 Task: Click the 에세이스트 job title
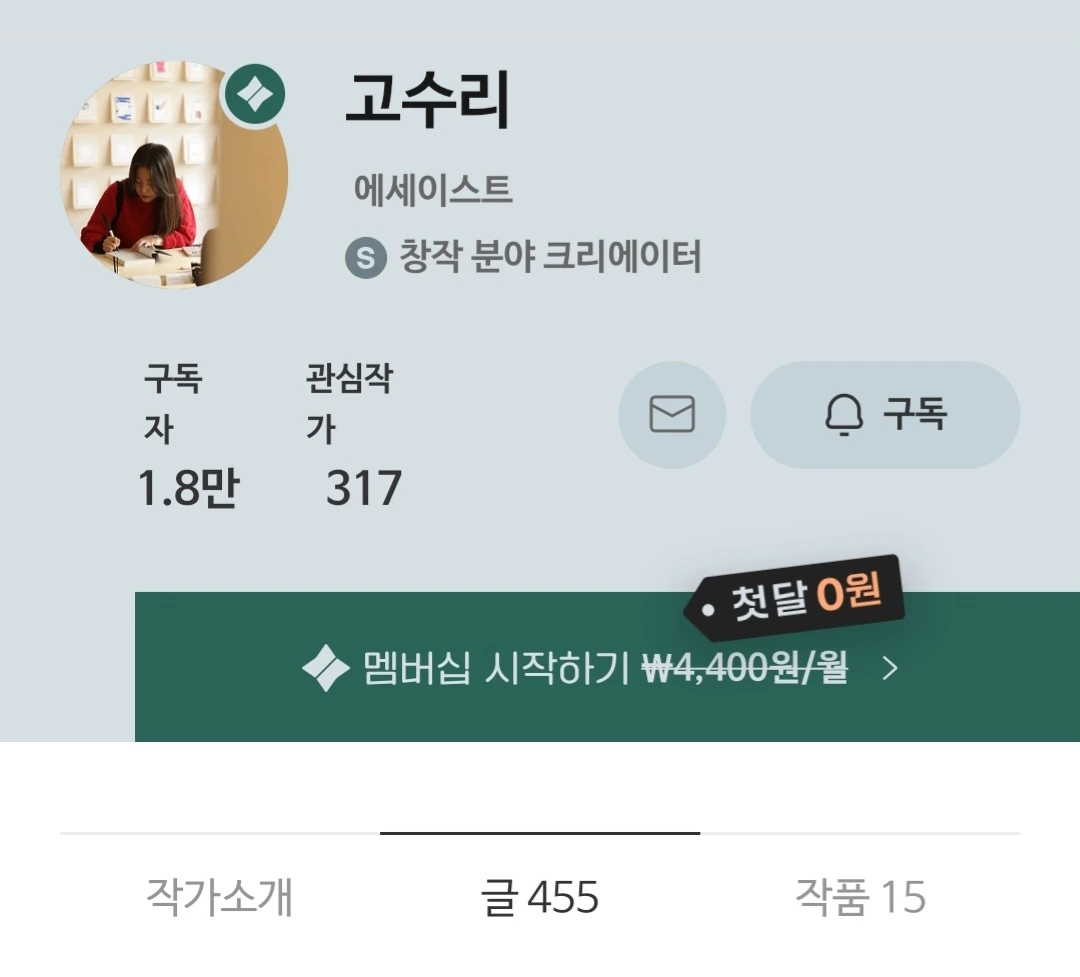tap(433, 189)
